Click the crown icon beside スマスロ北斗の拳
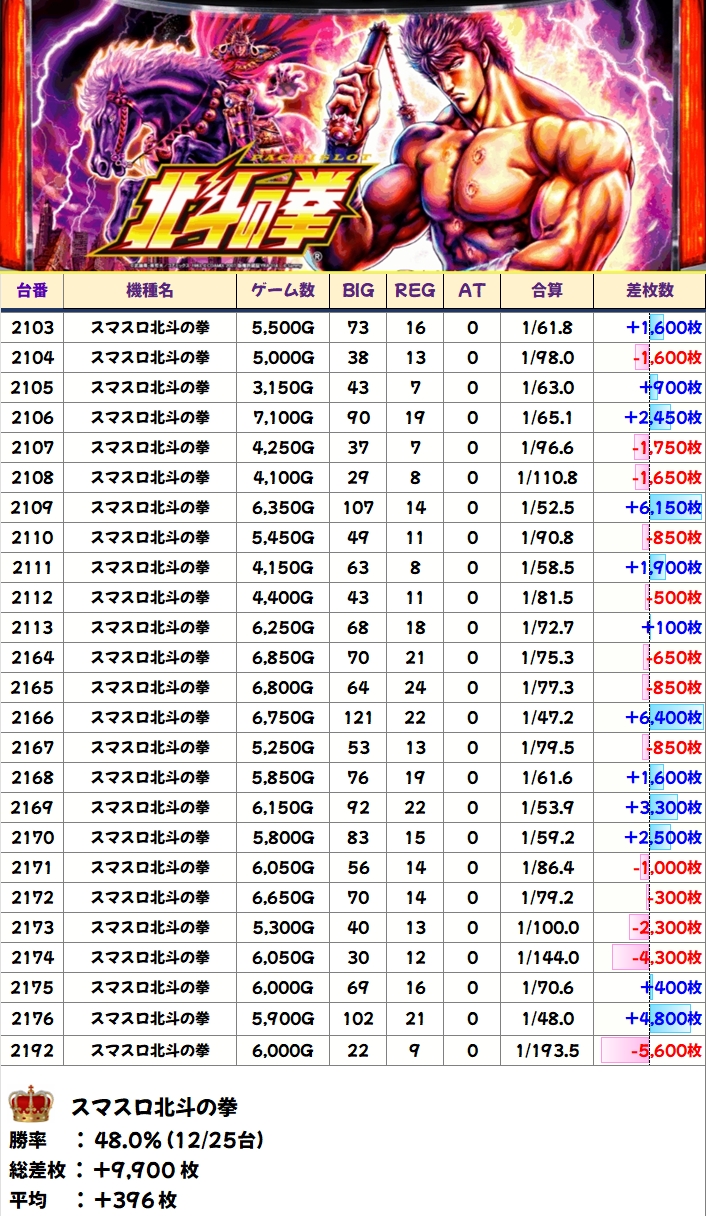 (x=30, y=1105)
